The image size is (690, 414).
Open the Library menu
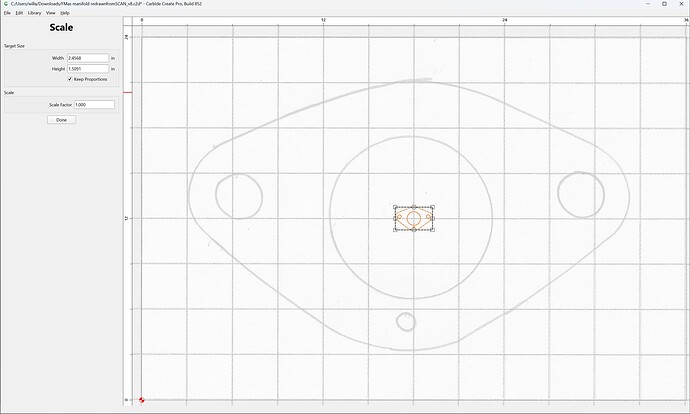[34, 13]
